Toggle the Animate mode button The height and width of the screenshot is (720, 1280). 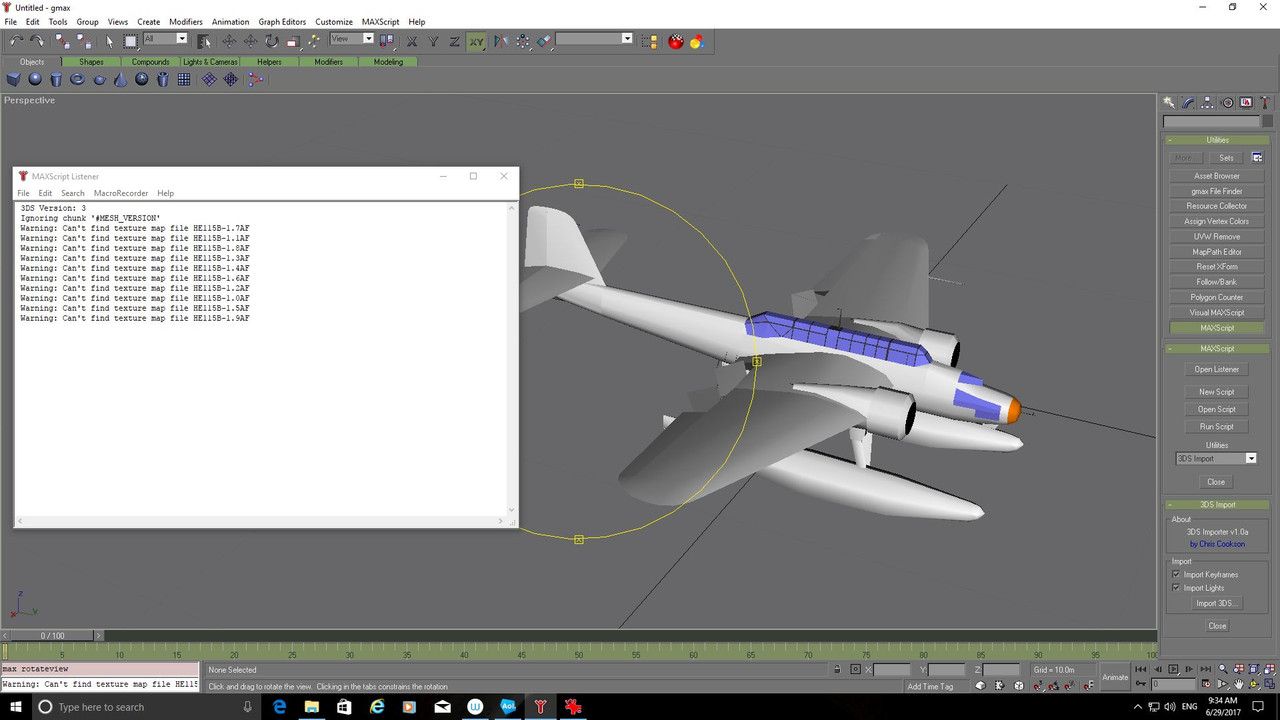(x=1115, y=677)
